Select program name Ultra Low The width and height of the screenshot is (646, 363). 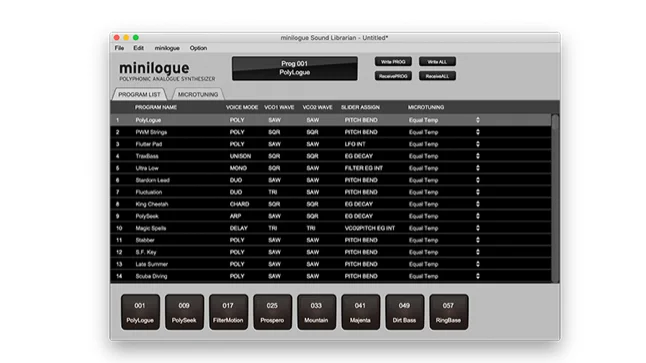(147, 168)
